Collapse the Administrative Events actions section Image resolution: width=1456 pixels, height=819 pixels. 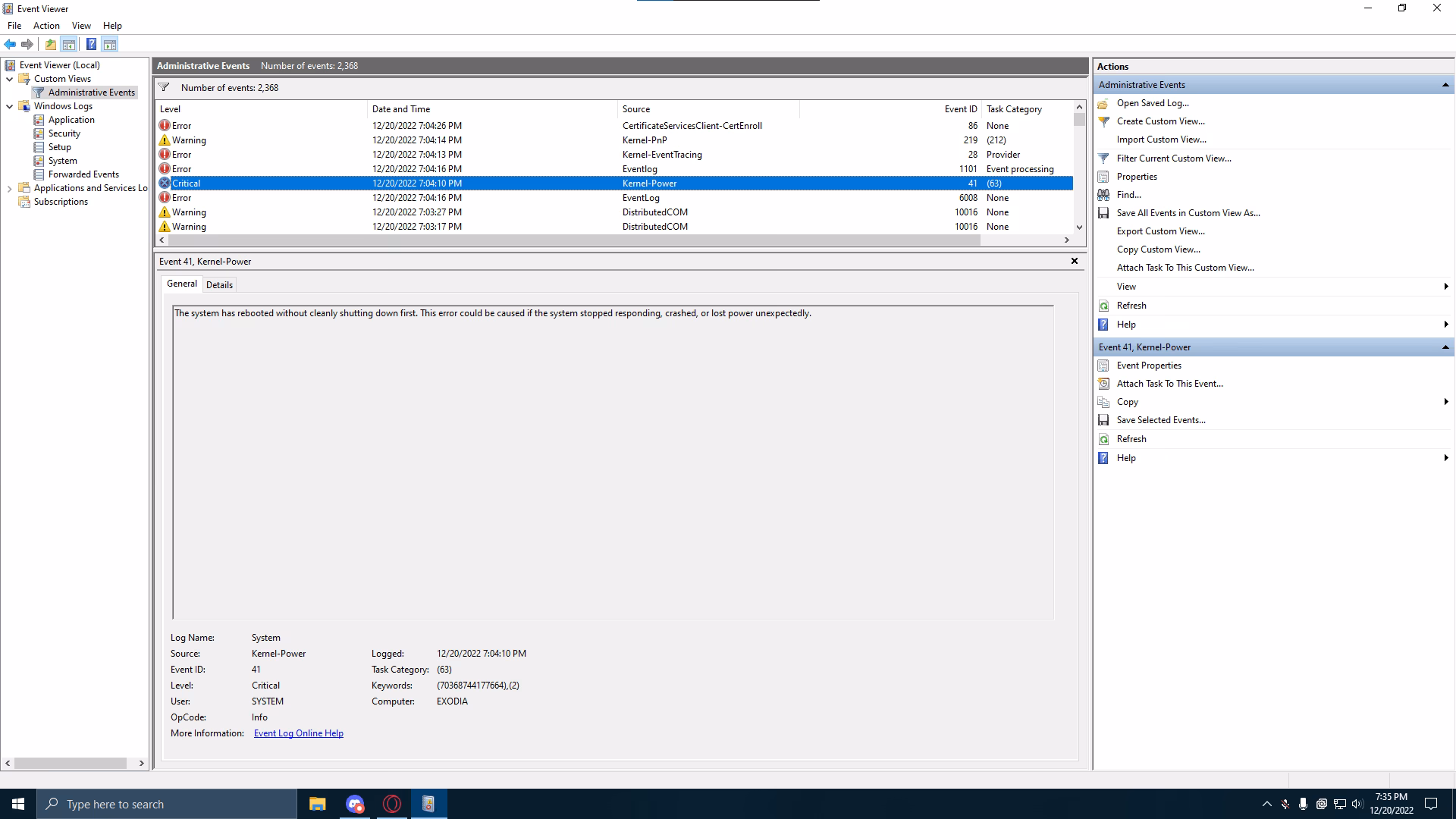click(x=1445, y=85)
